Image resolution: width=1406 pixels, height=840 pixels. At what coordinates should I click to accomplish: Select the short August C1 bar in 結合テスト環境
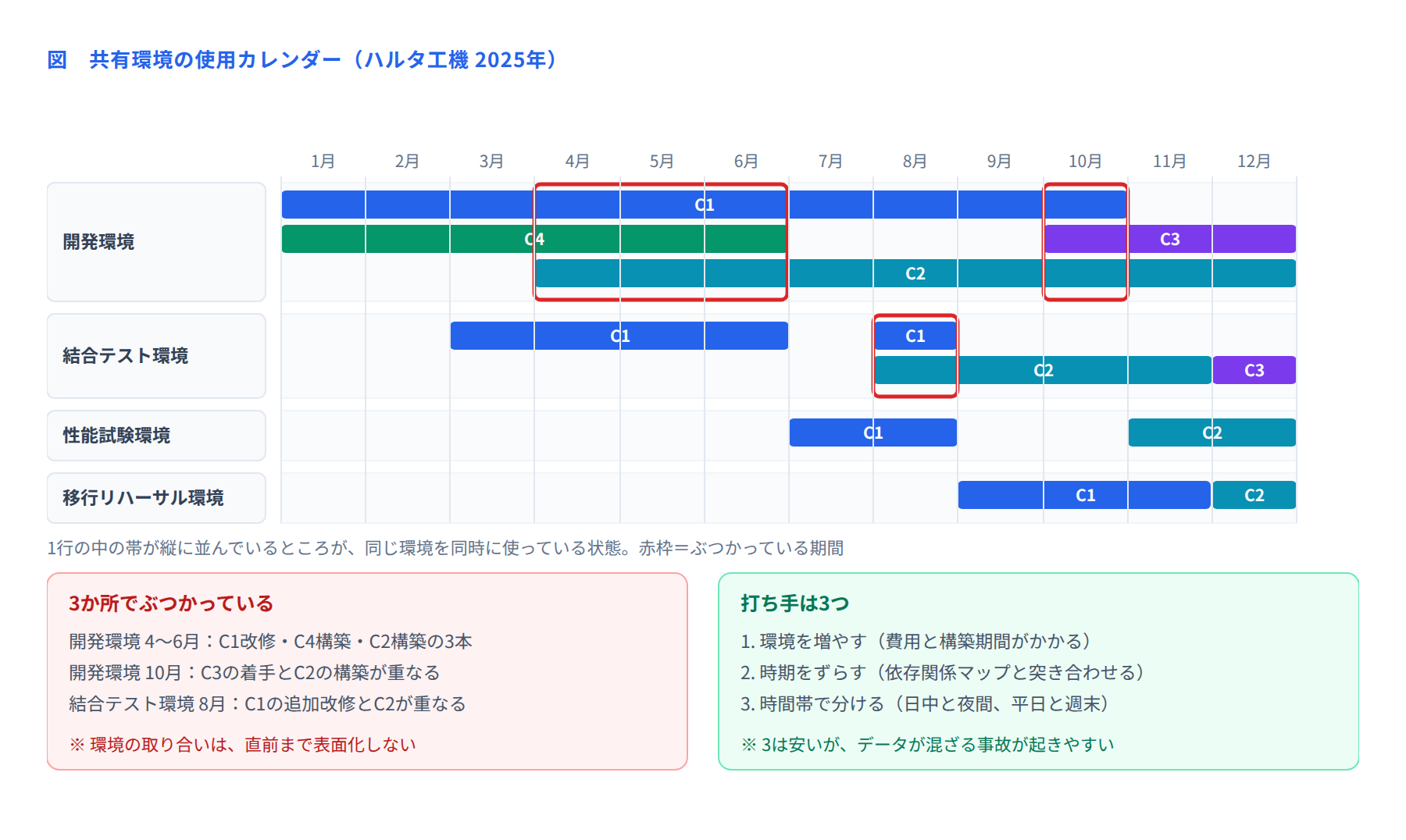point(915,336)
